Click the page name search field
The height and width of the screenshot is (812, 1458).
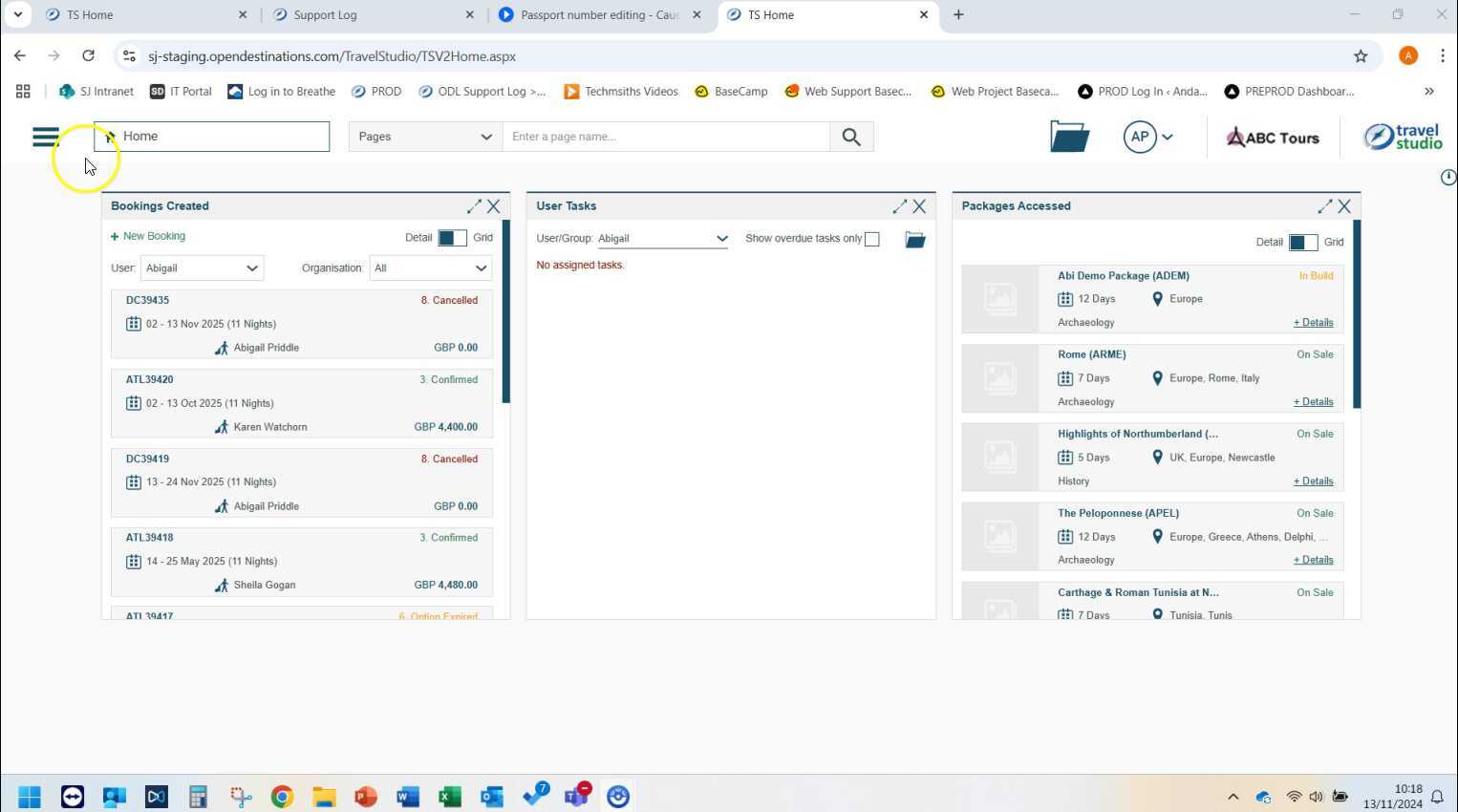667,137
